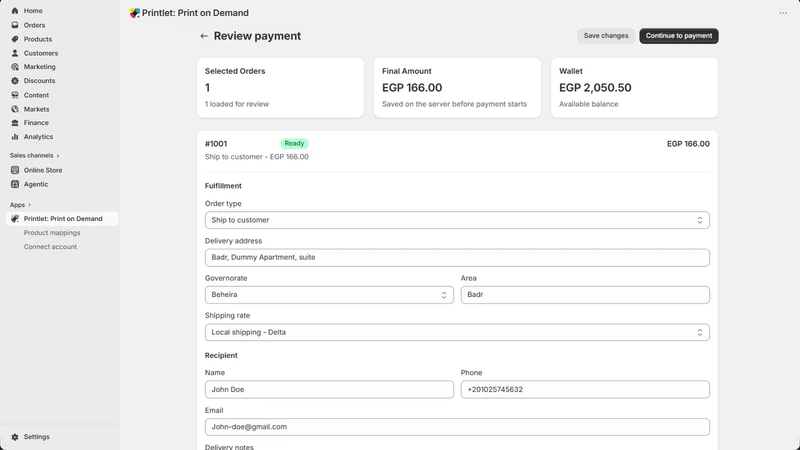
Task: Open the Online Store sales channel
Action: (43, 170)
